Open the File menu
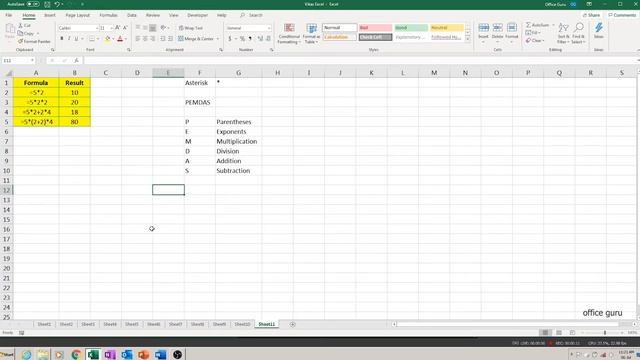The width and height of the screenshot is (640, 360). pos(9,15)
